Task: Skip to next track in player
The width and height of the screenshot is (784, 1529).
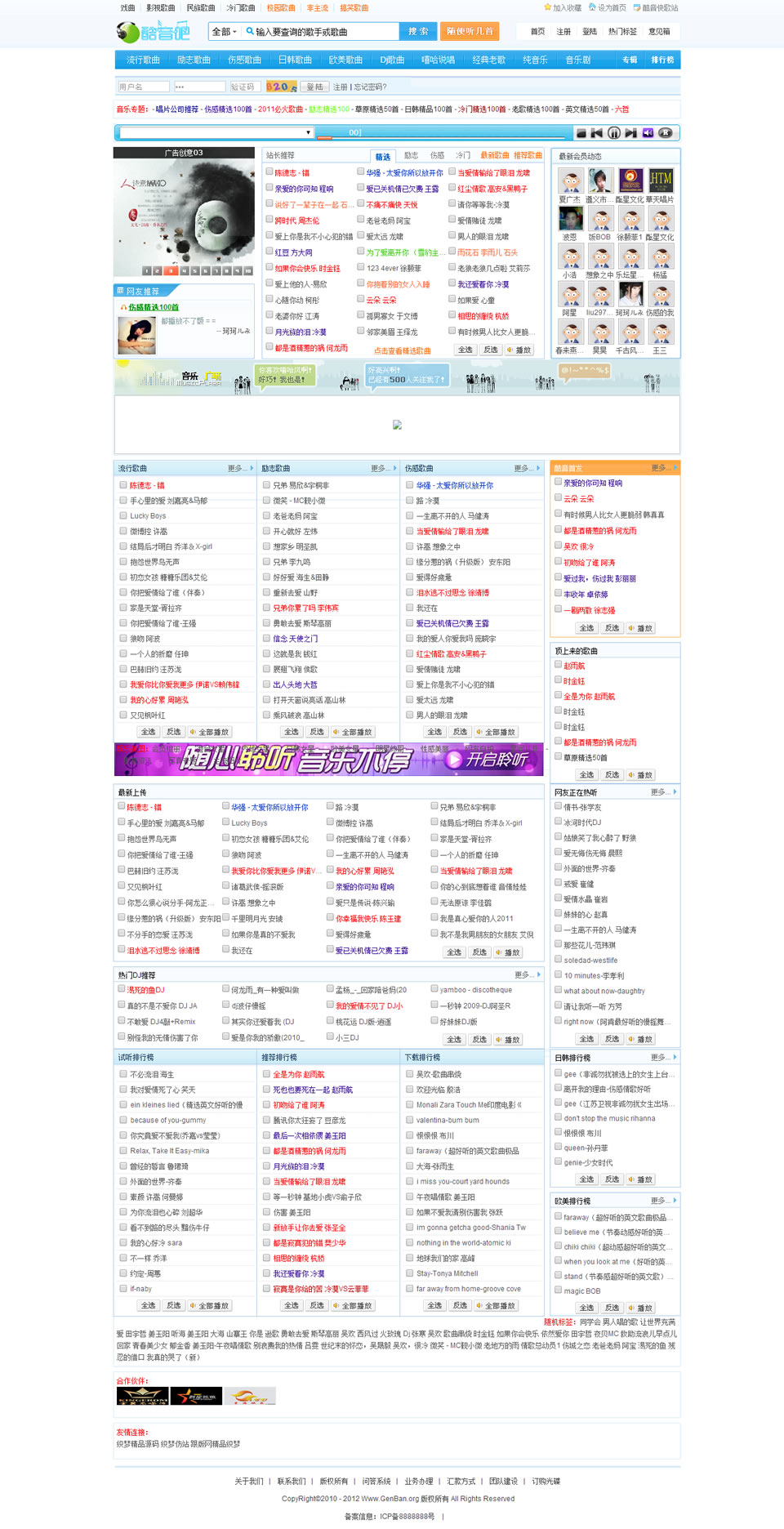Action: click(631, 132)
